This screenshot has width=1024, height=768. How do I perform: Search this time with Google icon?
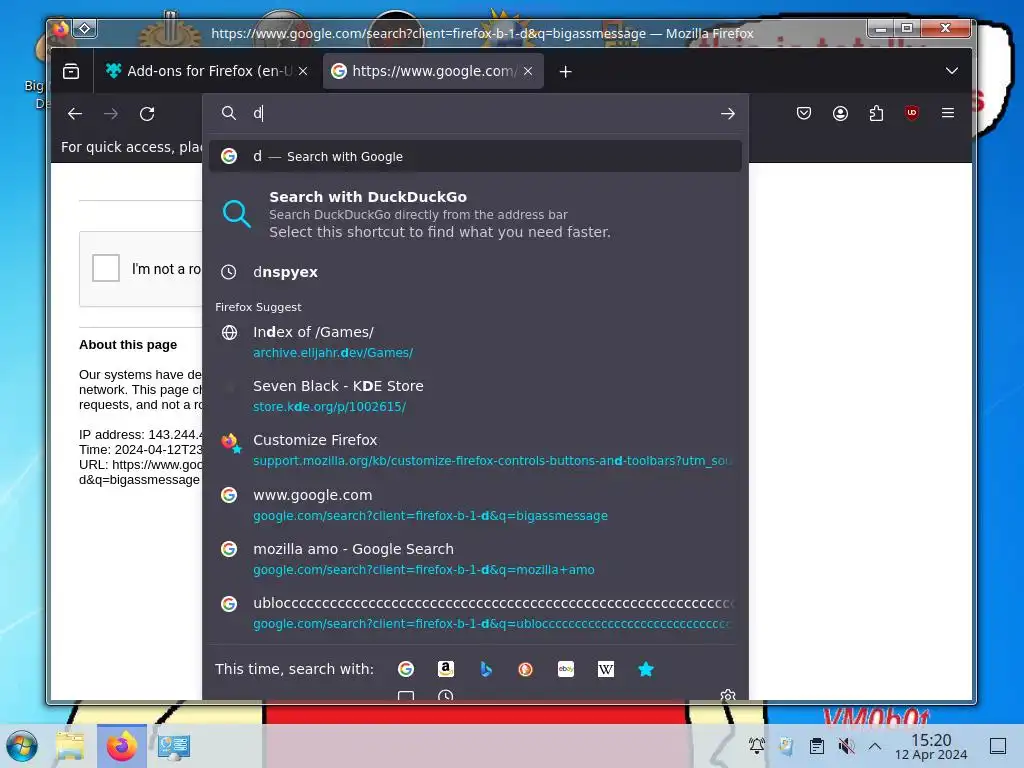pos(406,669)
